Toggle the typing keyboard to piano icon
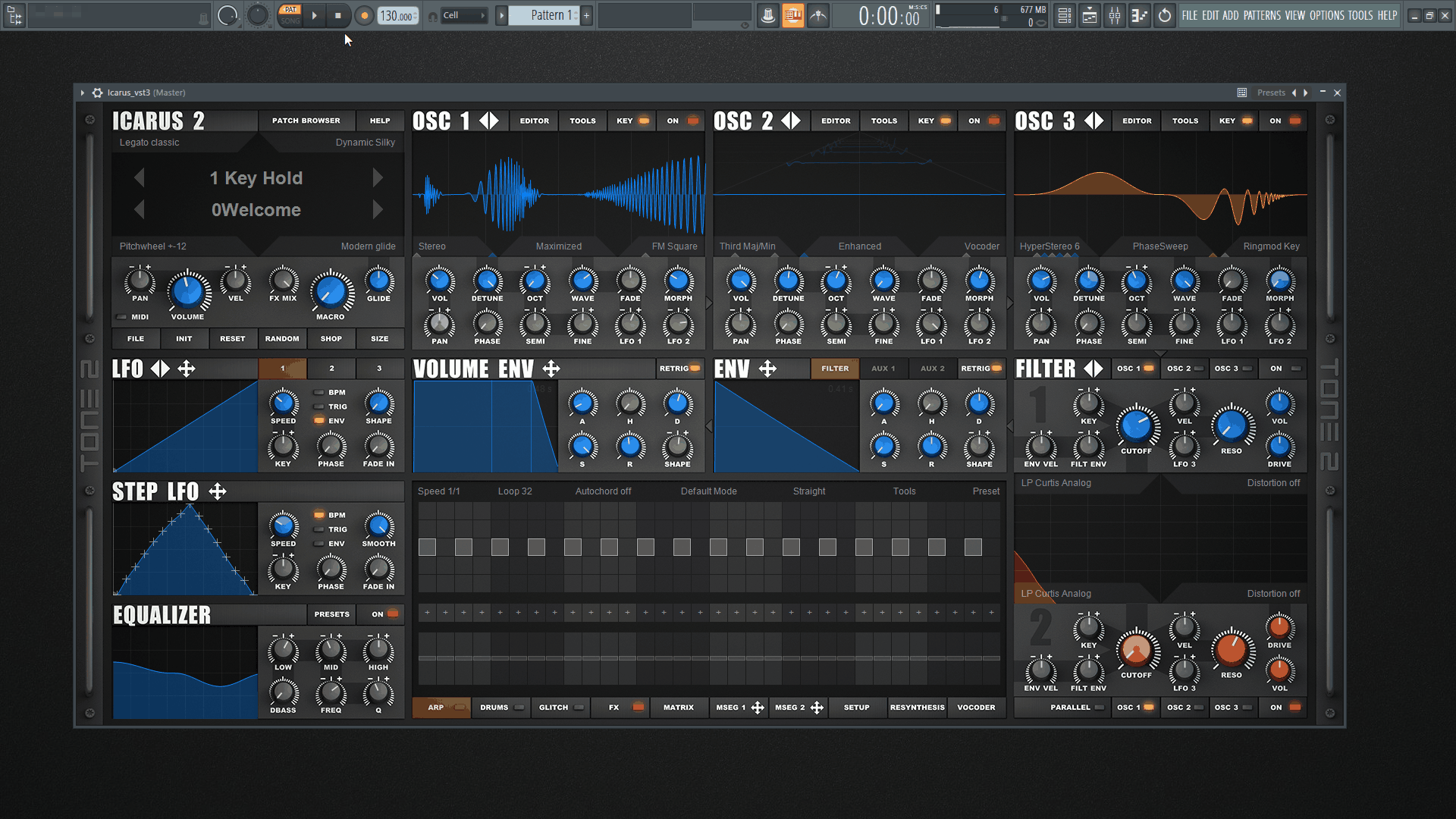 coord(792,15)
